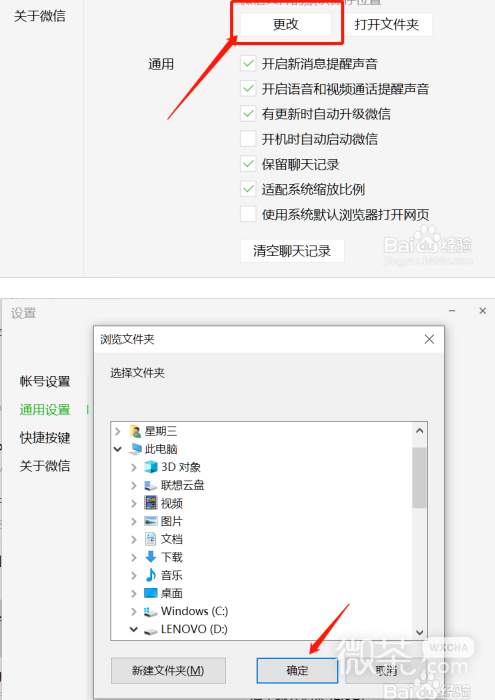Select 通用设置 tab
495x700 pixels.
(x=45, y=409)
